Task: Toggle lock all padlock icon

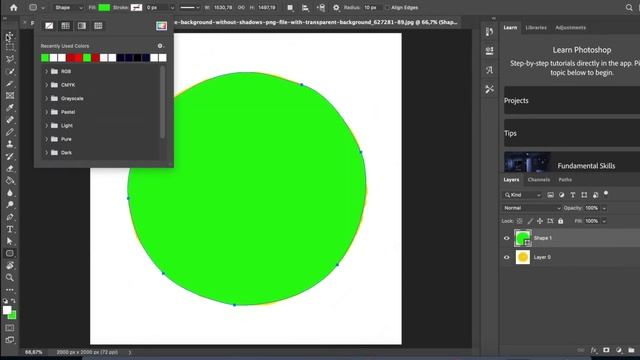Action: 560,221
